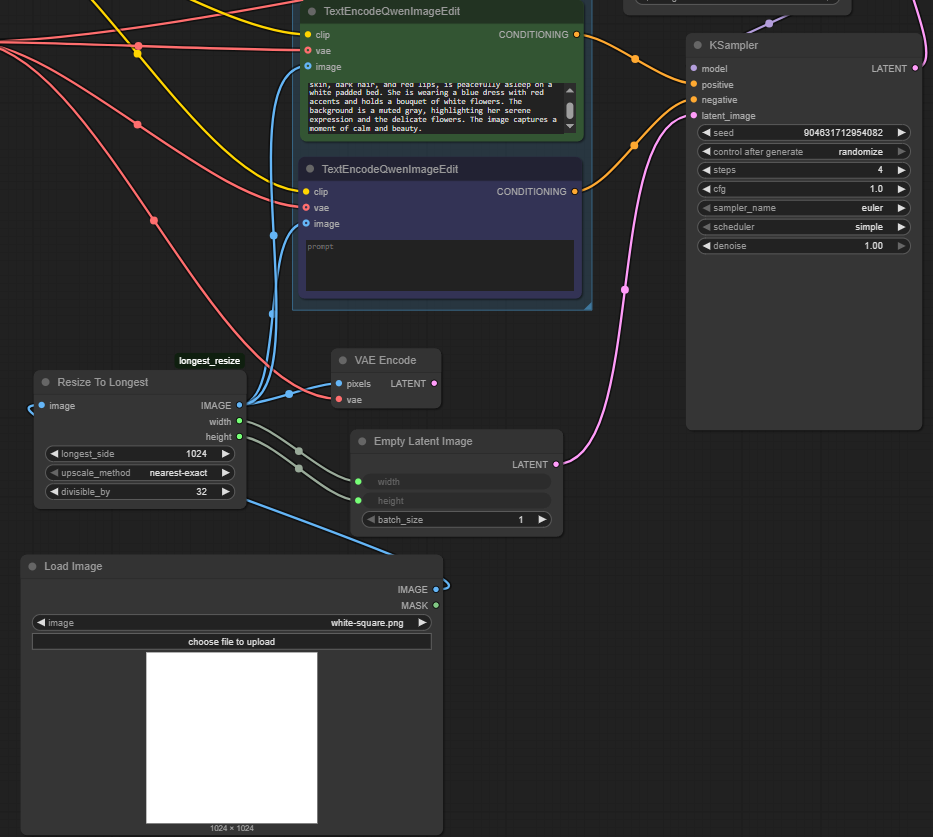933x837 pixels.
Task: Click purple node CONDITIONING output socket
Action: 575,192
